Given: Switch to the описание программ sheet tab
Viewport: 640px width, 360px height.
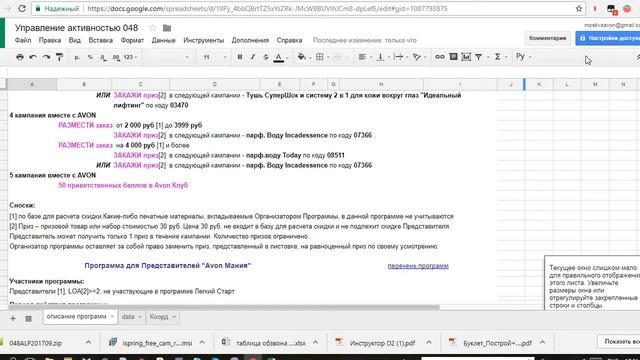Looking at the screenshot, I should (80, 317).
